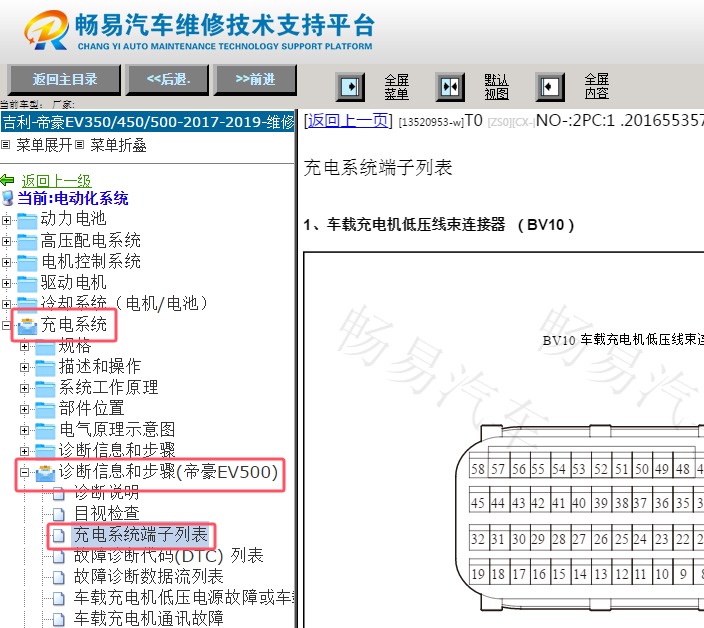The width and height of the screenshot is (704, 628).
Task: Expand the 系统工作原理 node
Action: 24,389
